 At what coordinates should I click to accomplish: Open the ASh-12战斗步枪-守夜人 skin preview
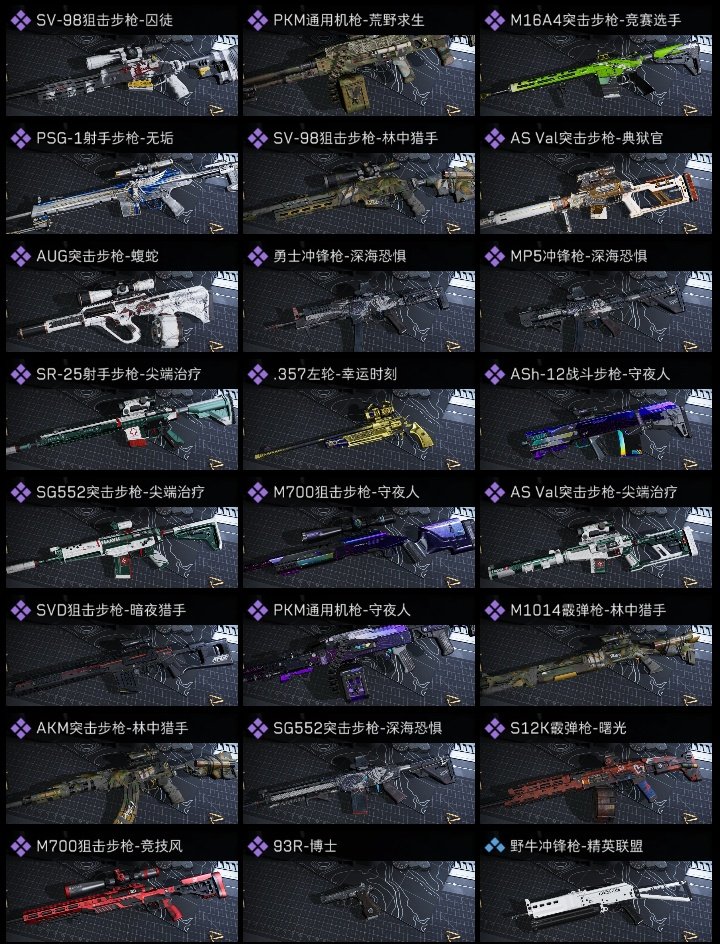coord(596,429)
